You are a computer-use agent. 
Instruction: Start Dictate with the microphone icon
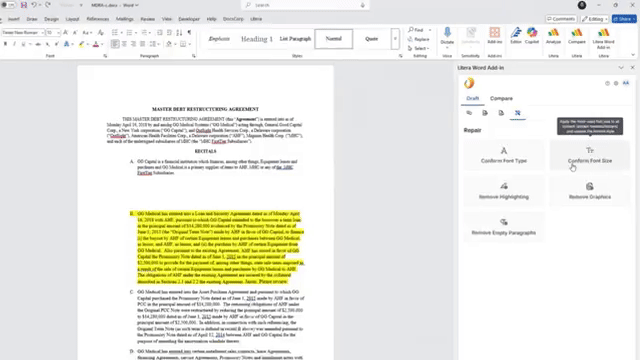click(447, 34)
